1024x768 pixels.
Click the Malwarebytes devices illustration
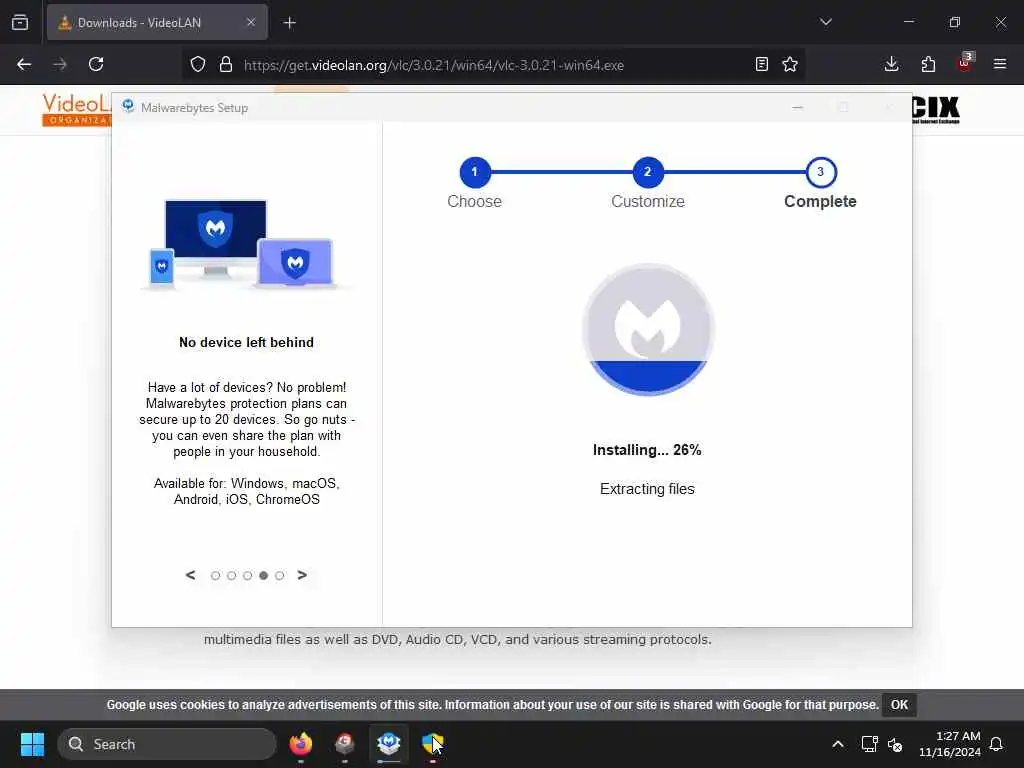[246, 244]
